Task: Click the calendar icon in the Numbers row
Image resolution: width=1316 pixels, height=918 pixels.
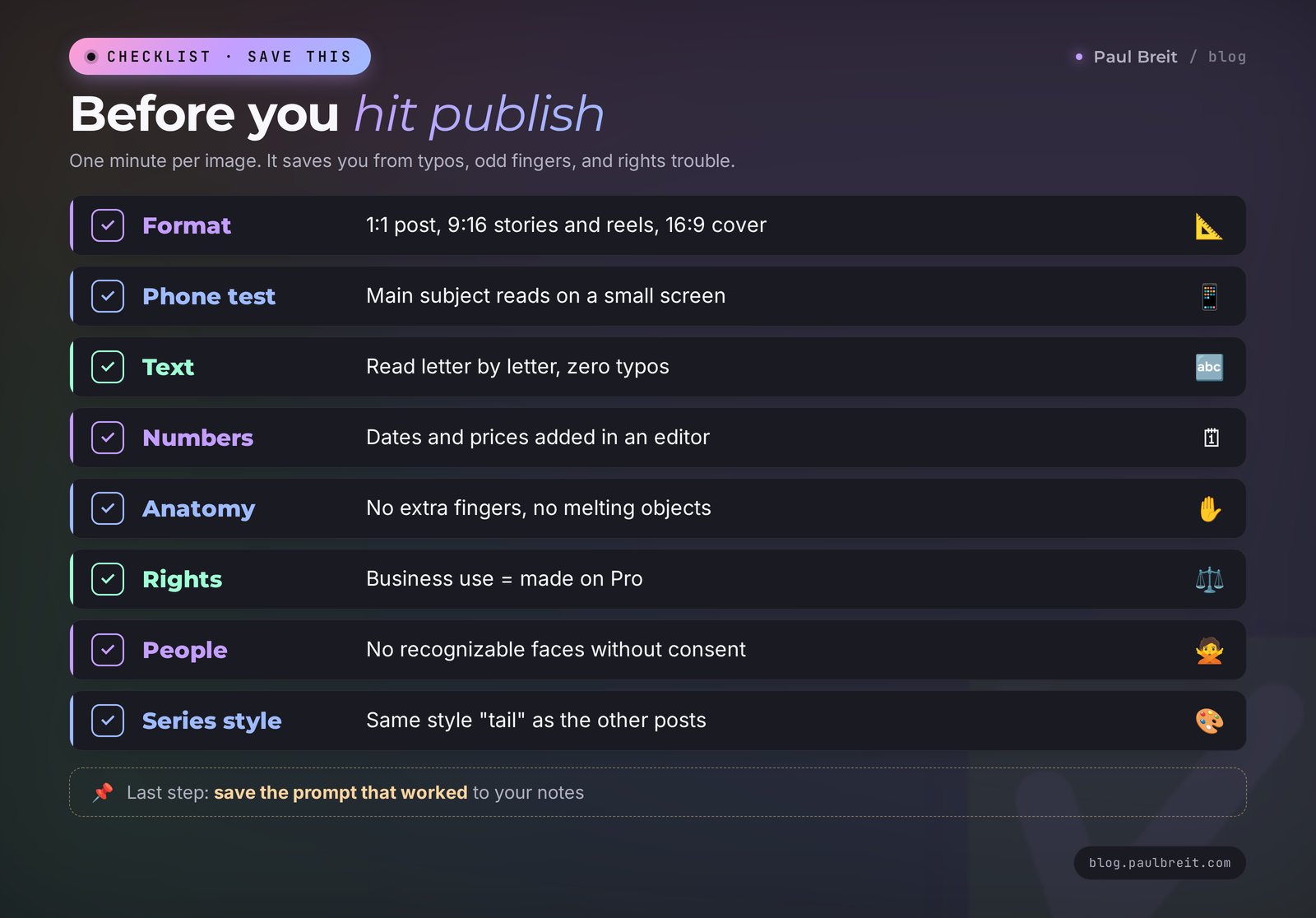Action: [x=1211, y=438]
